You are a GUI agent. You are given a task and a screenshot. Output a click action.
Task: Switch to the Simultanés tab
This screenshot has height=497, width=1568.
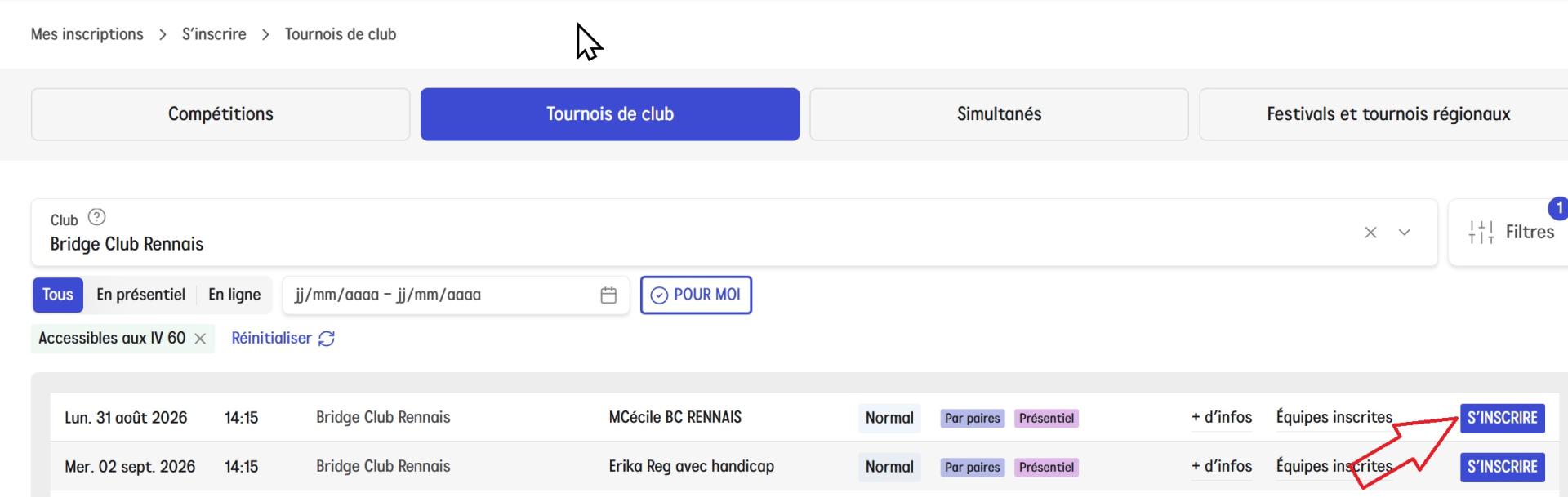[999, 114]
